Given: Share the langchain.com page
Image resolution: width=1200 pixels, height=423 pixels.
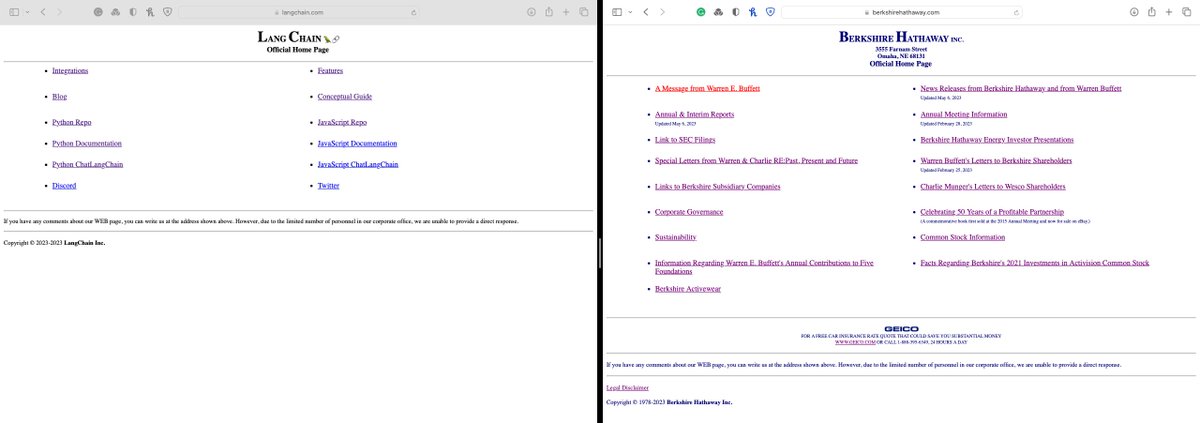Looking at the screenshot, I should coord(549,12).
